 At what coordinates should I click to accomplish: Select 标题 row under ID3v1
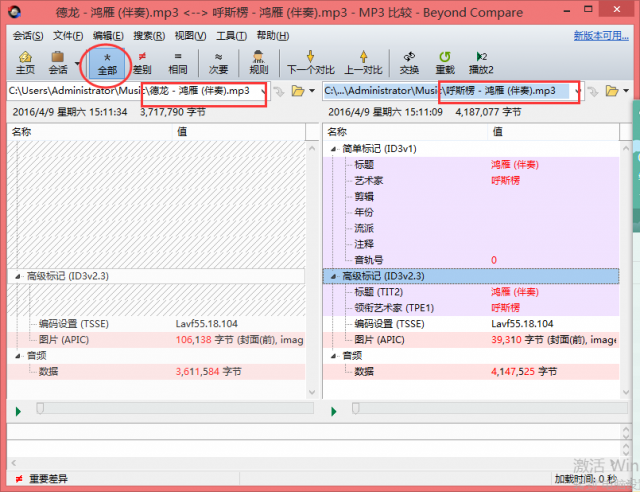pyautogui.click(x=471, y=165)
